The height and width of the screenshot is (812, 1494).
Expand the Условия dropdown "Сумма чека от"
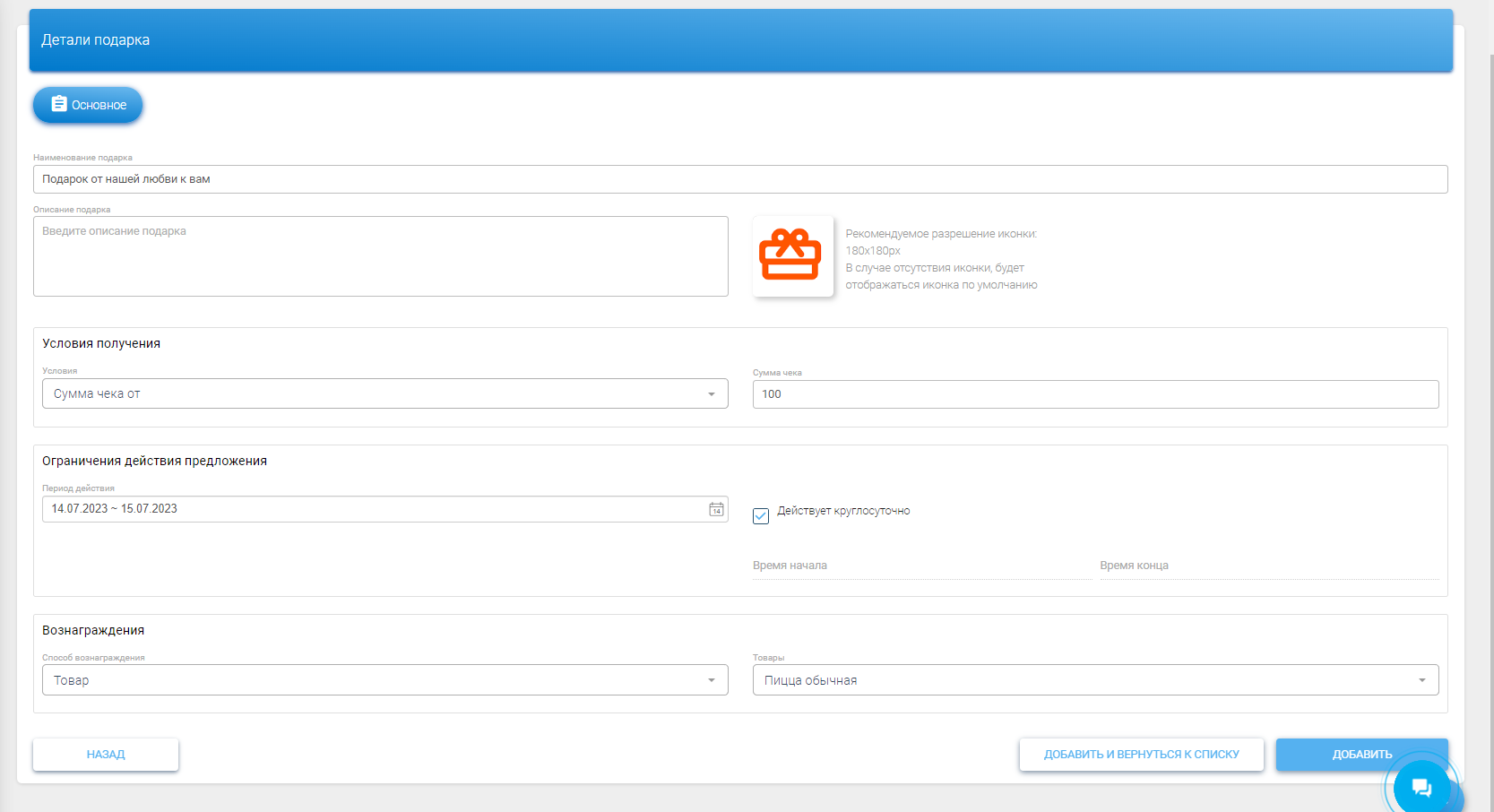click(384, 393)
